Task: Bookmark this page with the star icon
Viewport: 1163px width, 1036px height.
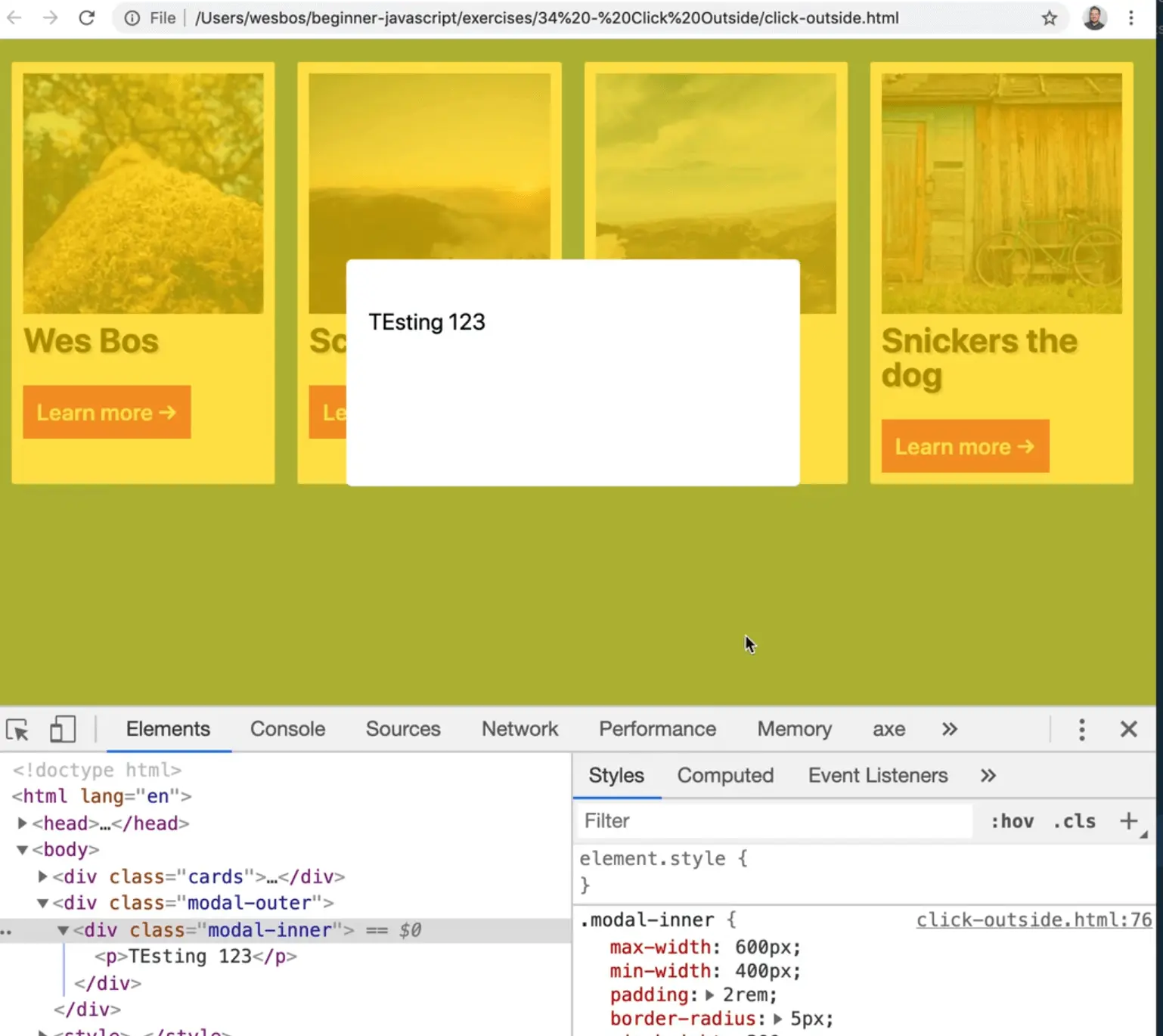Action: point(1049,17)
